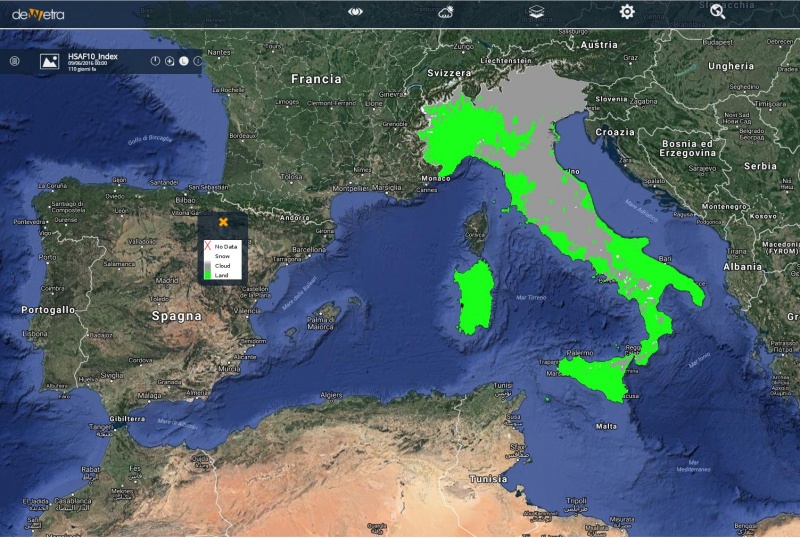This screenshot has width=800, height=538.
Task: Click the 'Malta' map label
Action: tap(606, 426)
